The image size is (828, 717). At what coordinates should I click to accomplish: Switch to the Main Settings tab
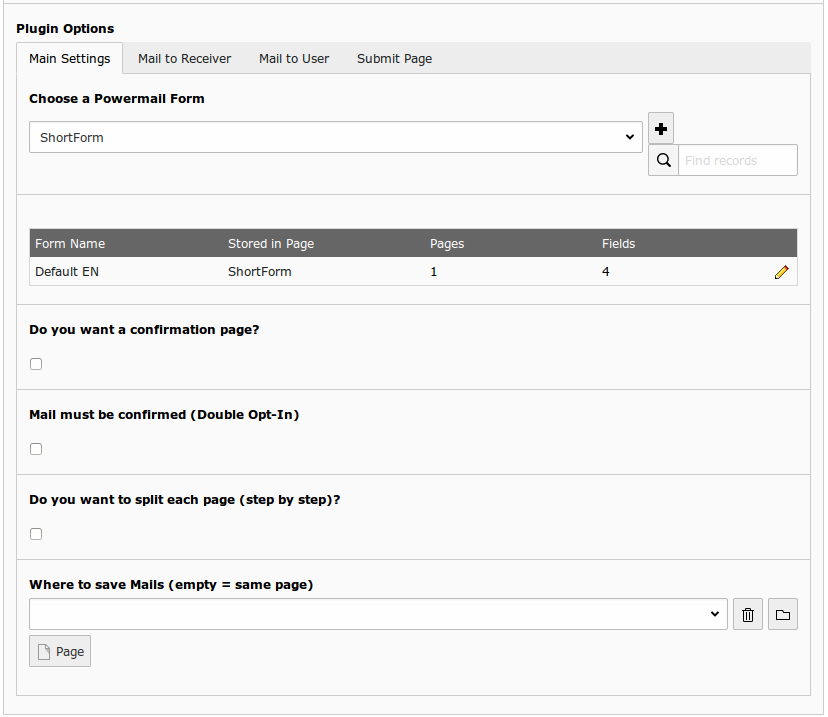tap(69, 59)
